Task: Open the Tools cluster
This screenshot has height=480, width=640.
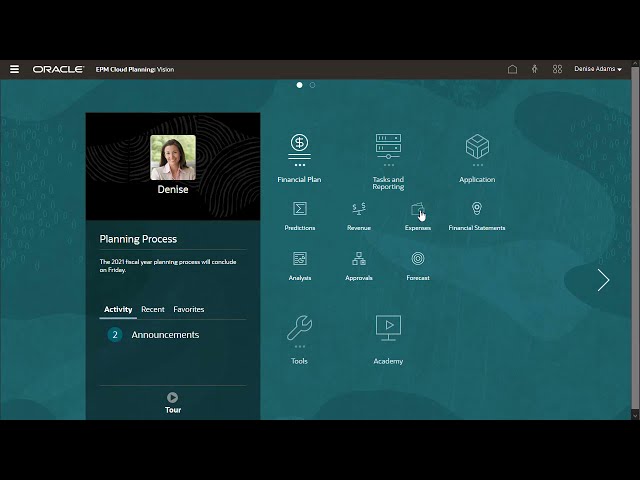Action: [299, 340]
